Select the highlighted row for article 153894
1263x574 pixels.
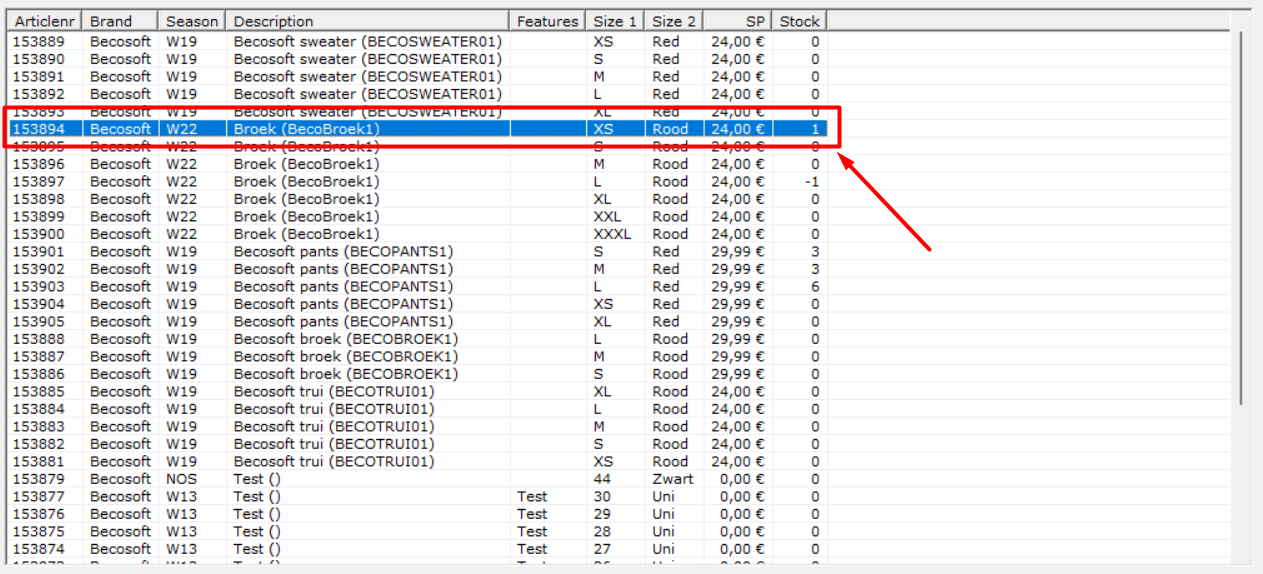pyautogui.click(x=417, y=129)
